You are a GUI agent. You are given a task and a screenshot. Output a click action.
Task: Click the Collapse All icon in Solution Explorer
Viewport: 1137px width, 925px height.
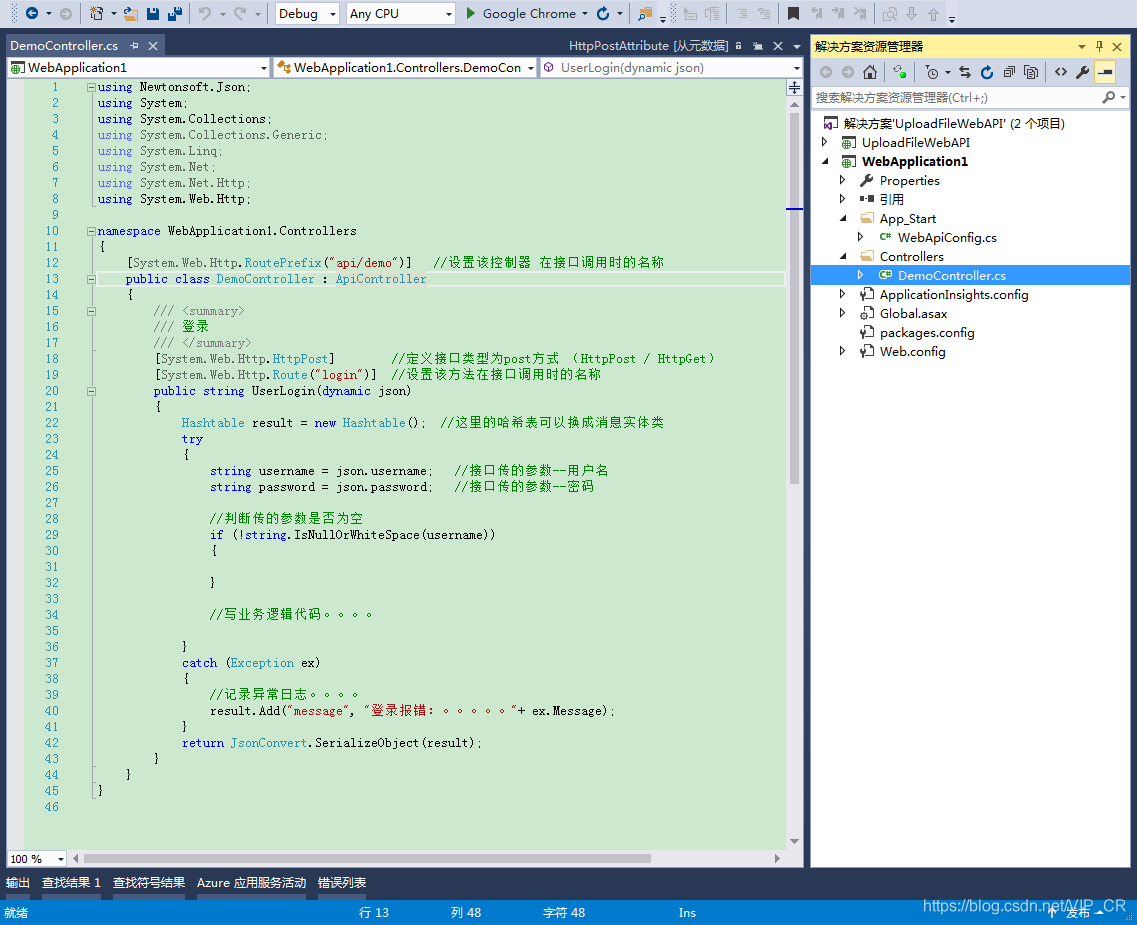[1009, 72]
